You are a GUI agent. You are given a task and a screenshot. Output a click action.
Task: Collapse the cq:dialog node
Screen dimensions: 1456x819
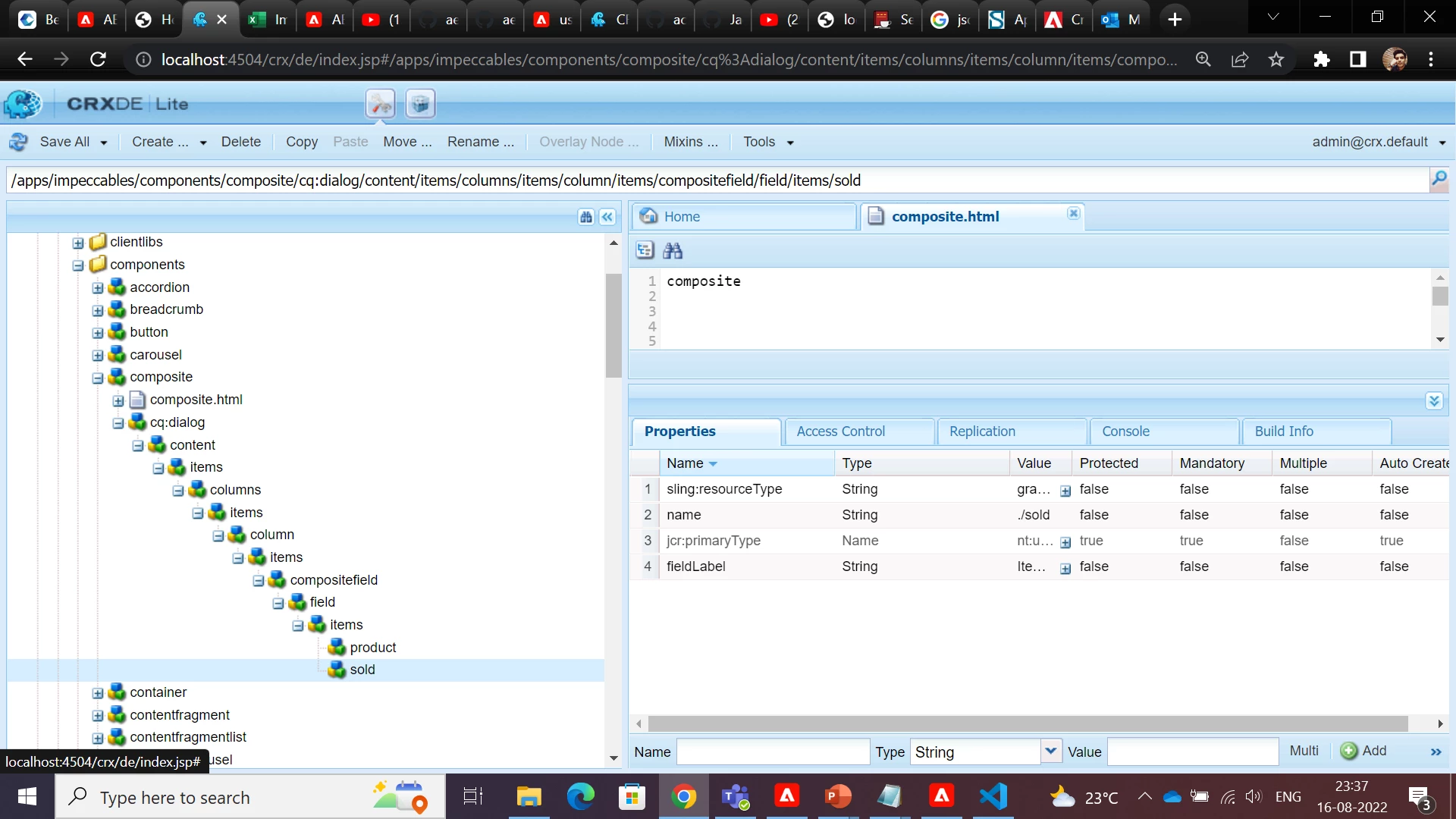(x=118, y=423)
